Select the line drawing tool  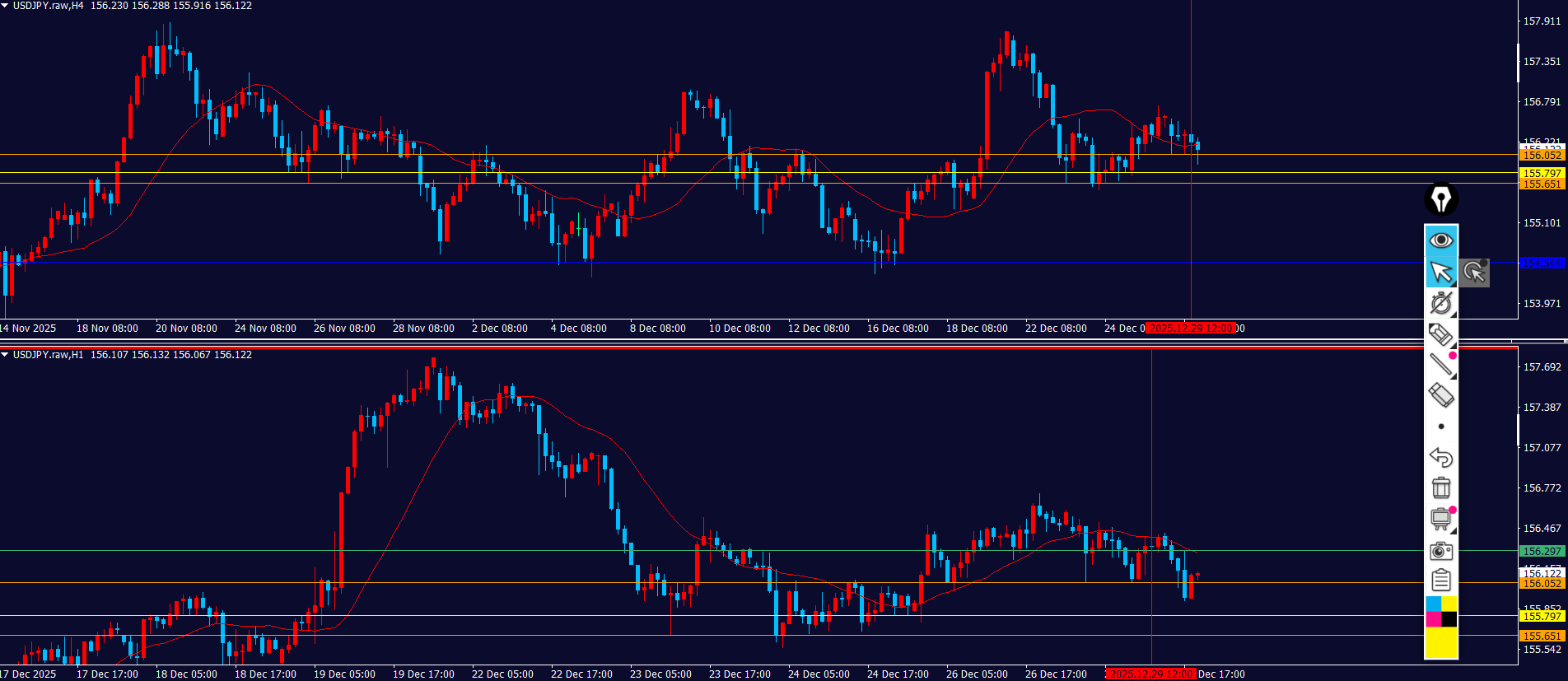[1440, 364]
